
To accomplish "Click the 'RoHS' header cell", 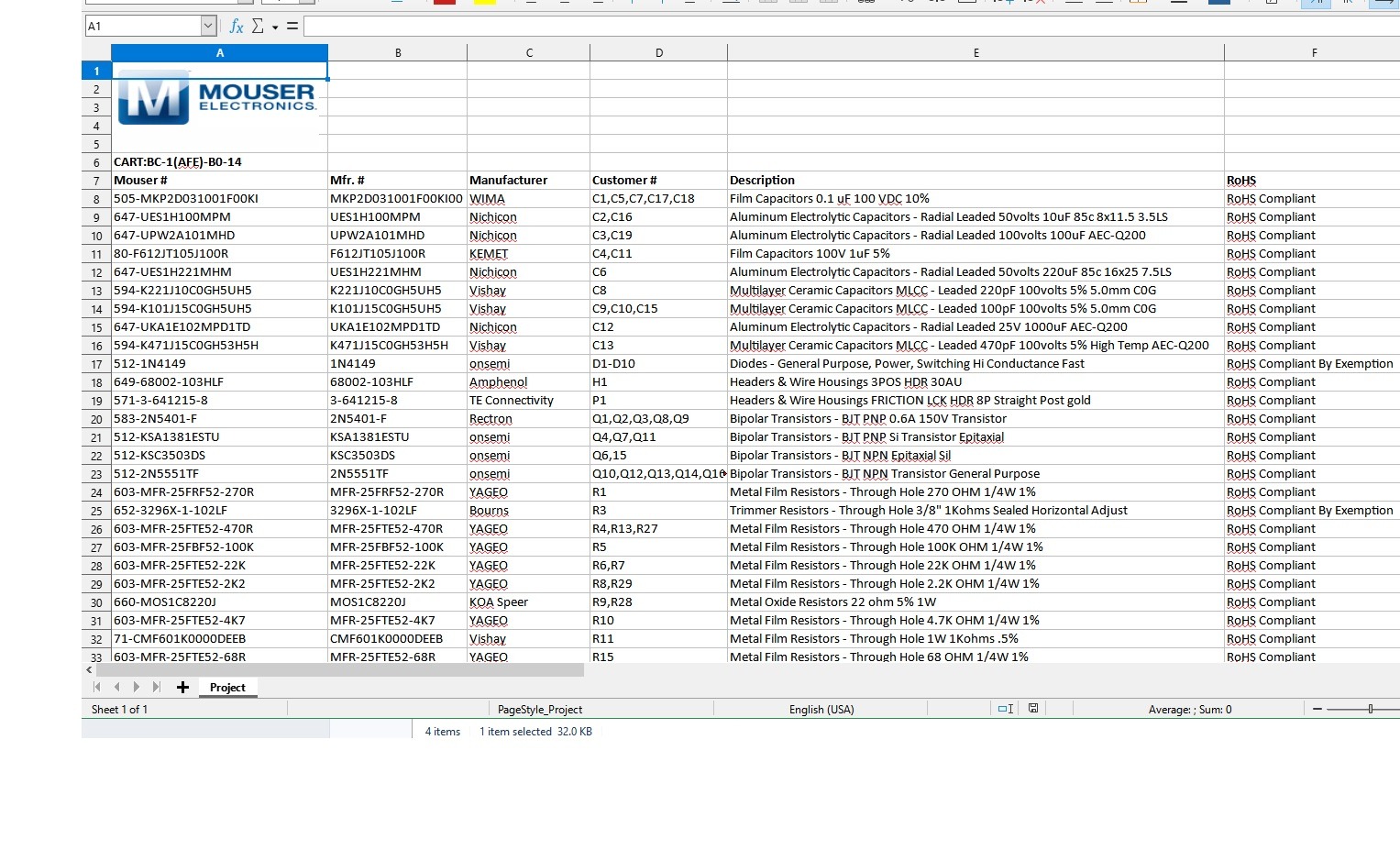I will click(x=1313, y=181).
